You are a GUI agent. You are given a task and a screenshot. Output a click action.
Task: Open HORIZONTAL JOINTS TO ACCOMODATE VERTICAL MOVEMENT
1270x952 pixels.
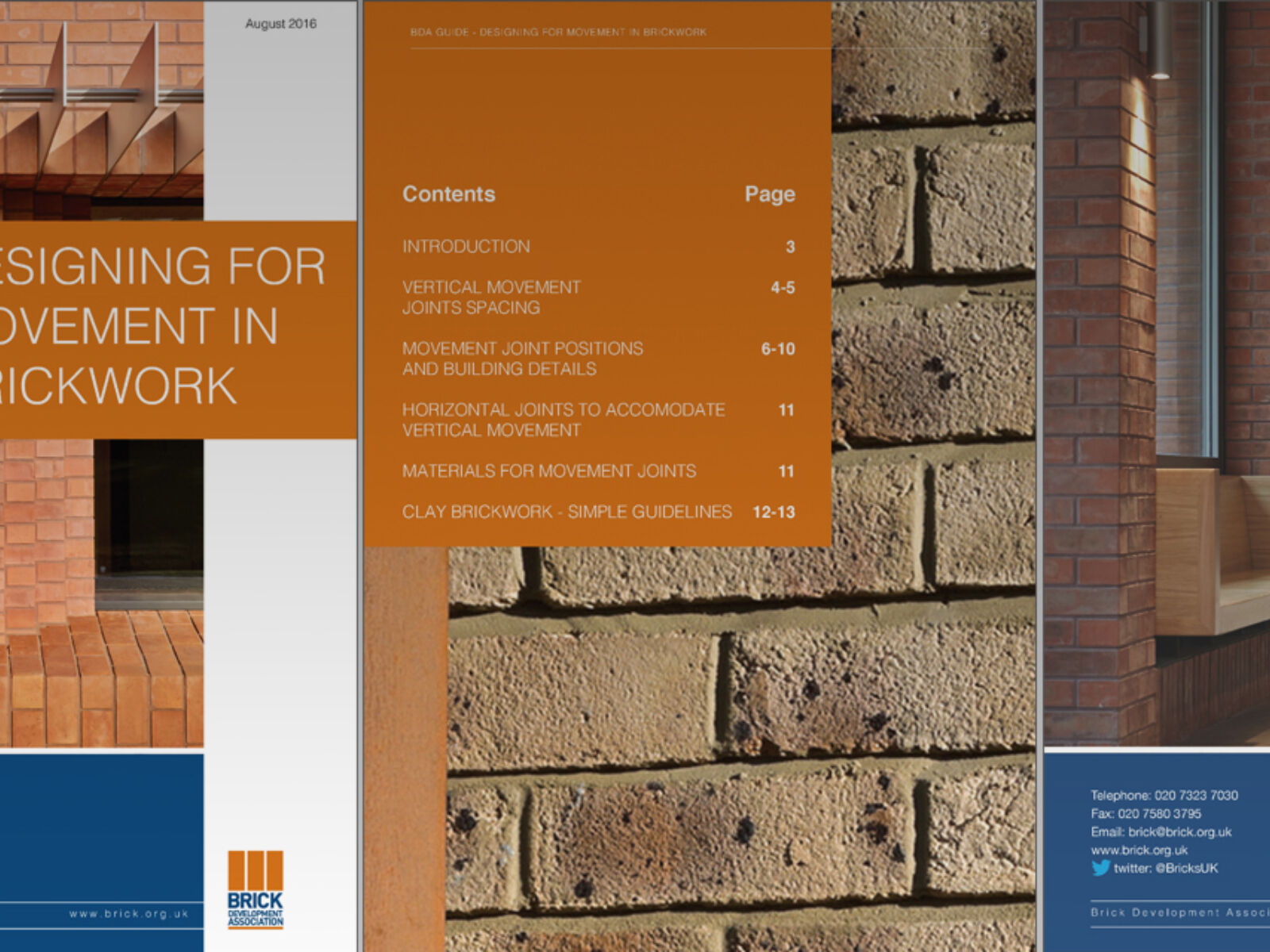coord(564,420)
